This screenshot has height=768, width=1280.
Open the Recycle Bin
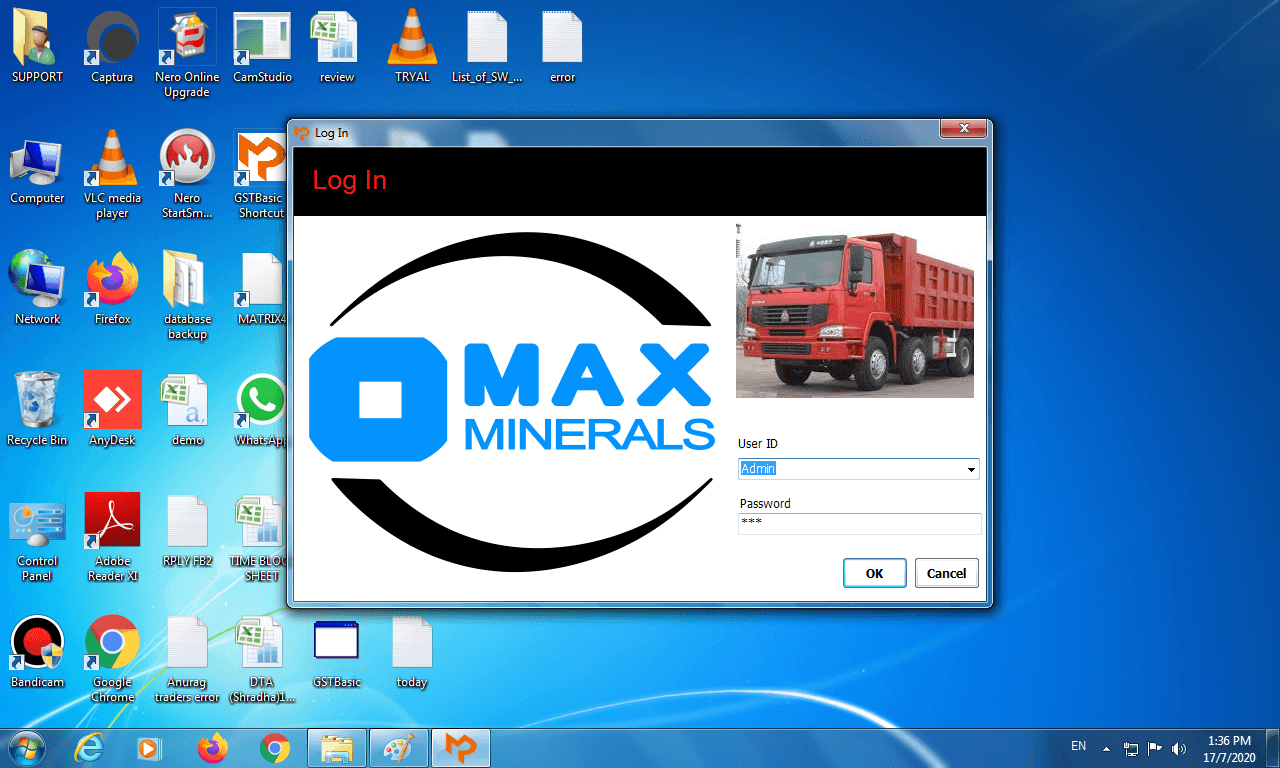click(37, 411)
